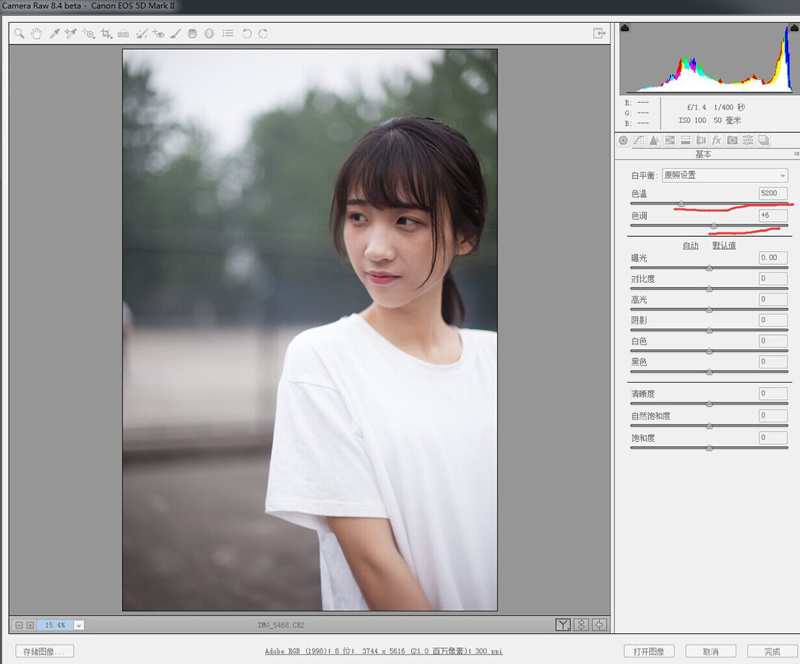Adjust the 色温 slider handle

coord(681,204)
